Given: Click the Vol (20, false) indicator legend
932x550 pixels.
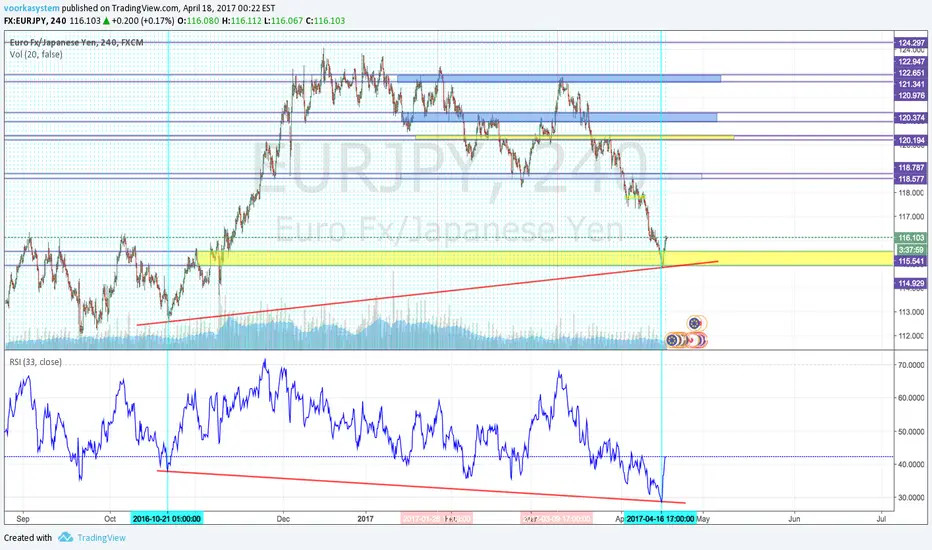Looking at the screenshot, I should 36,54.
